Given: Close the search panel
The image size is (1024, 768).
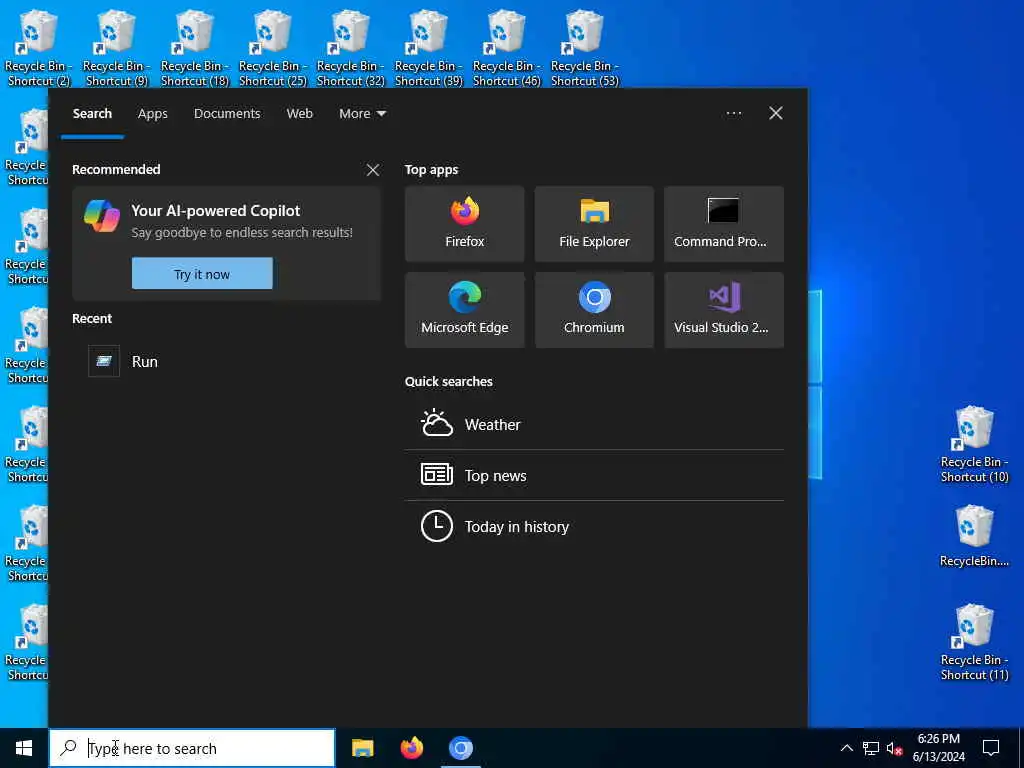Looking at the screenshot, I should pyautogui.click(x=775, y=114).
